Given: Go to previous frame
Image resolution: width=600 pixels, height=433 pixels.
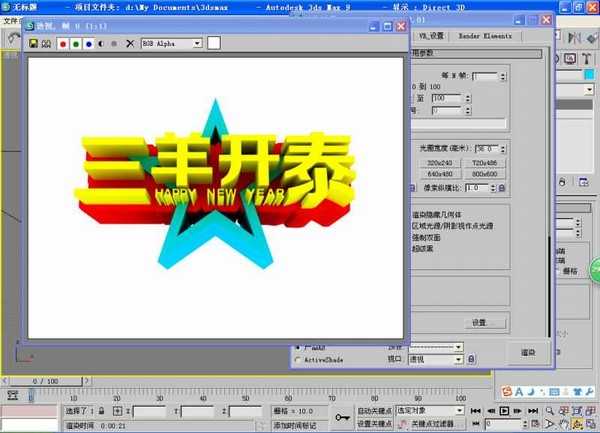Looking at the screenshot, I should tap(491, 411).
